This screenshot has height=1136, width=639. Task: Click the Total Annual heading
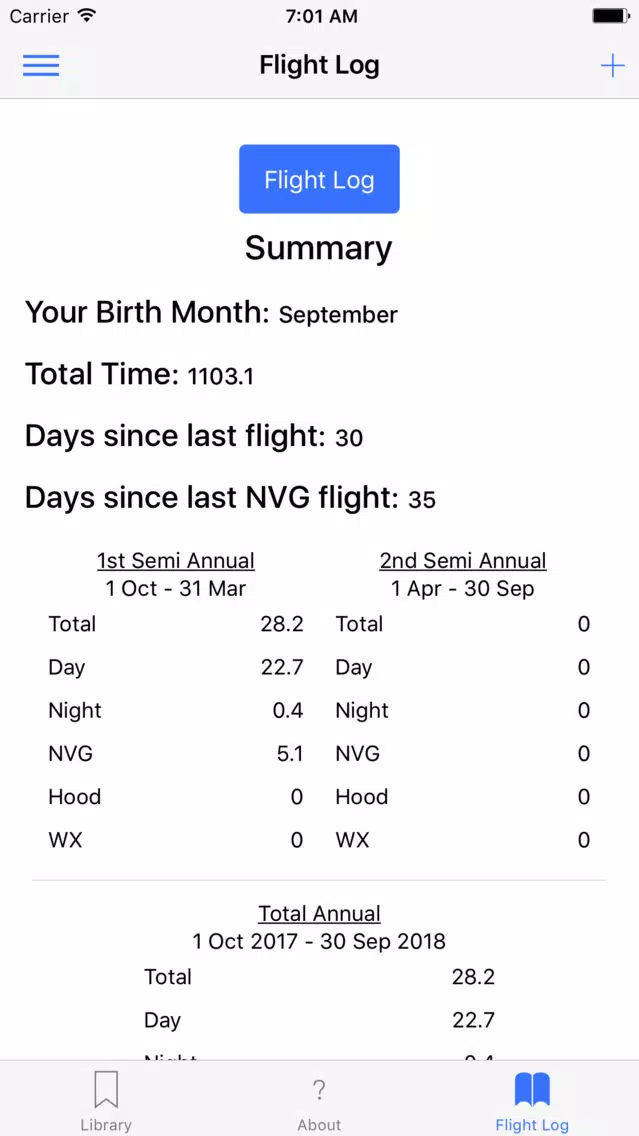click(320, 913)
